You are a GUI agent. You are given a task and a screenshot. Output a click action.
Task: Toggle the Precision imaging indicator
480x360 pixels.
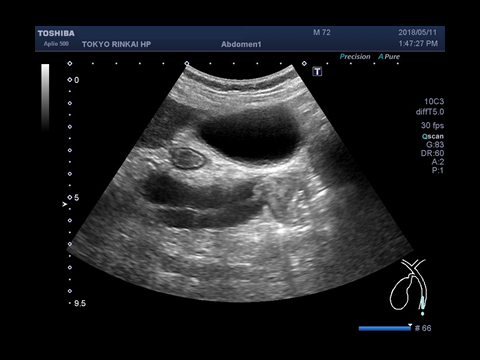click(355, 57)
